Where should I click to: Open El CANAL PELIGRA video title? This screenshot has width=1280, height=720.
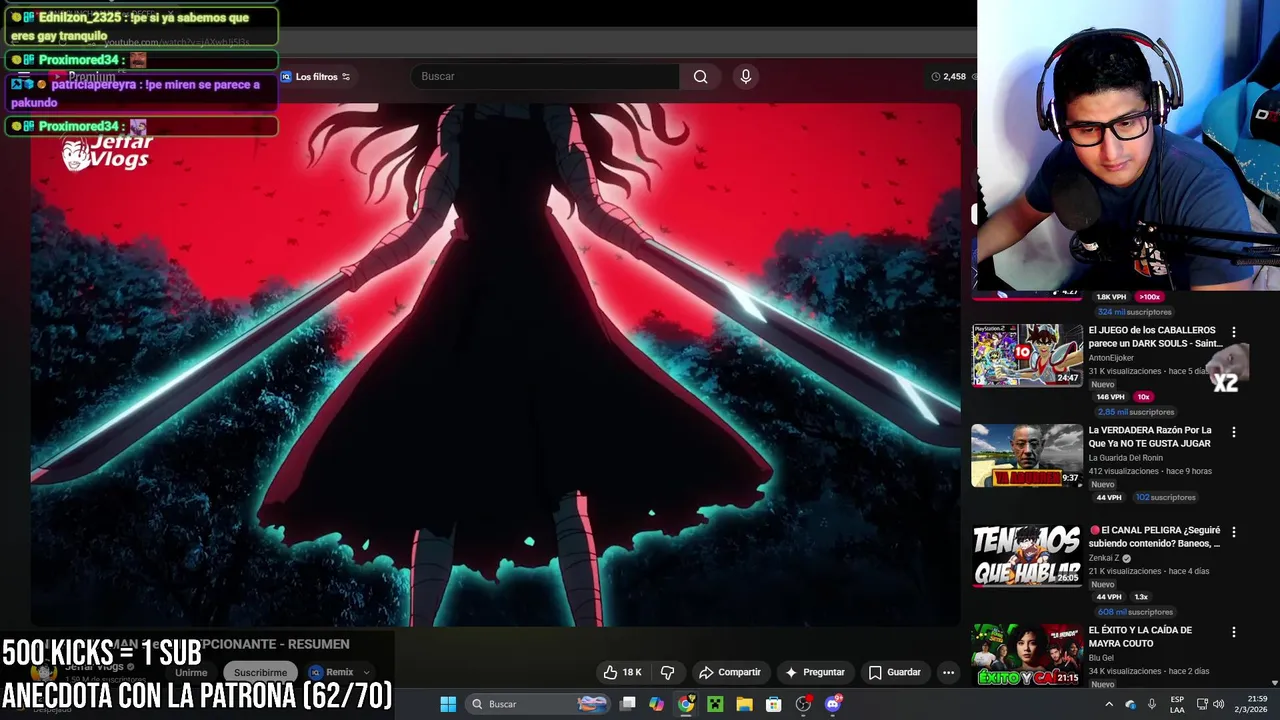(1154, 537)
